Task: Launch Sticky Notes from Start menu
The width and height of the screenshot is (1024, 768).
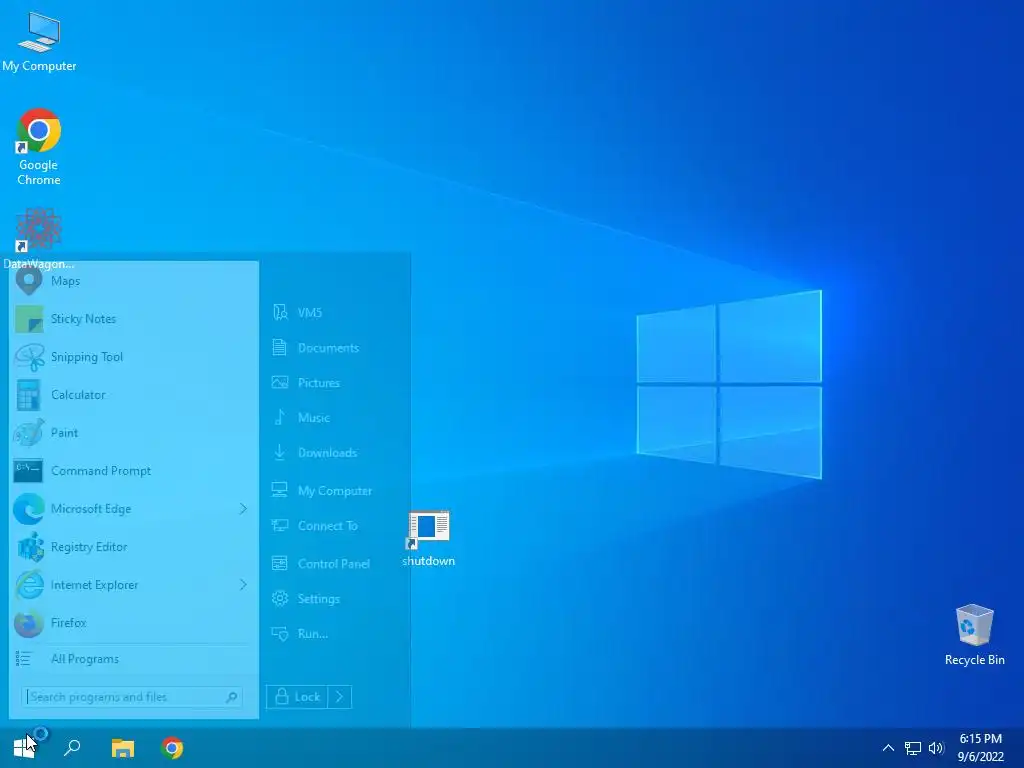Action: click(133, 319)
